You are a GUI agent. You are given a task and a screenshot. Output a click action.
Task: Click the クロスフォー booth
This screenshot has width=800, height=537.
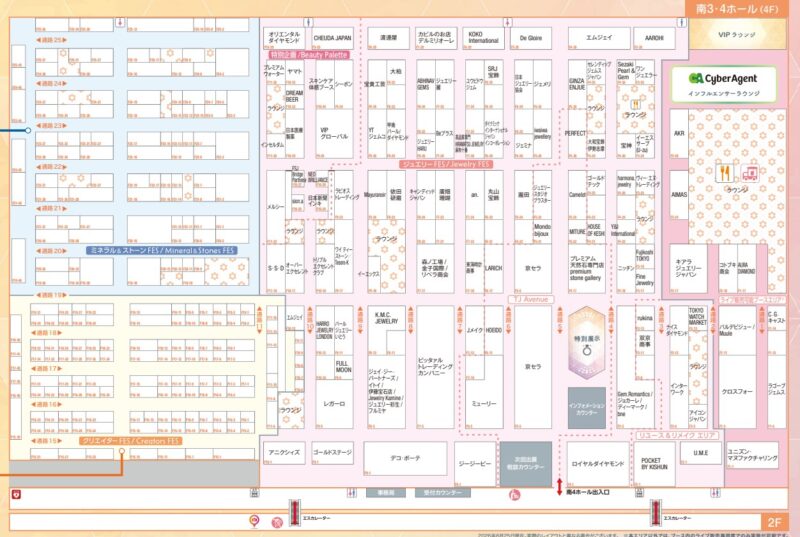pos(737,392)
